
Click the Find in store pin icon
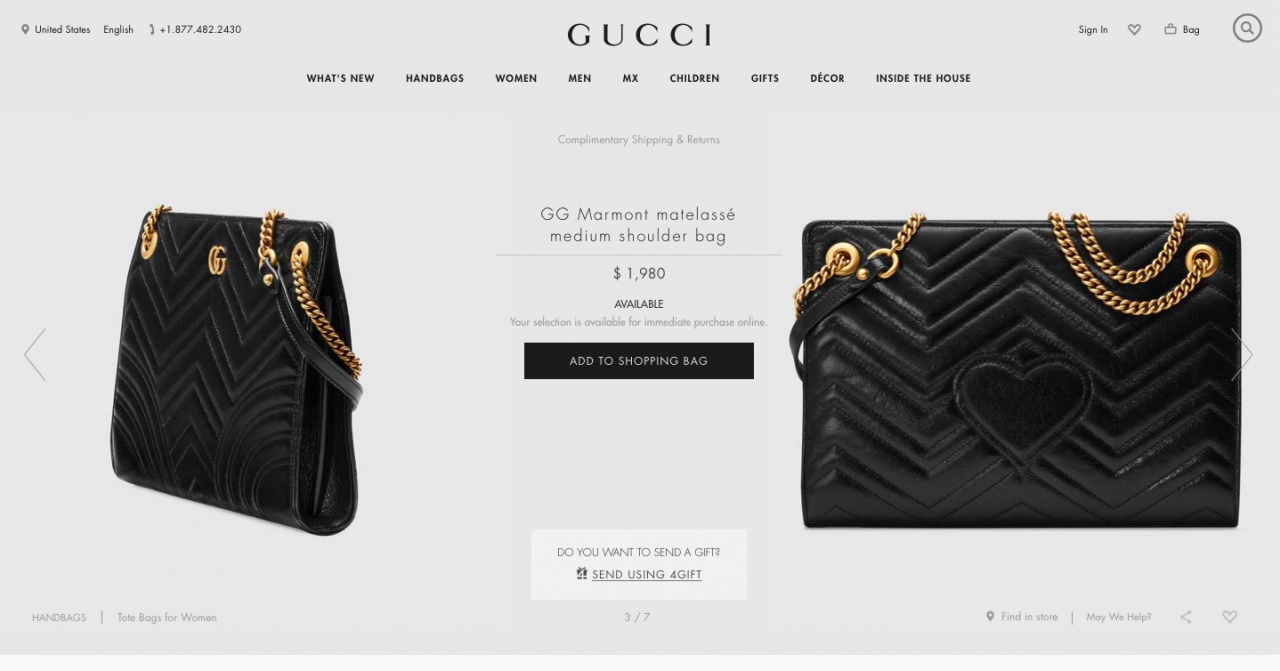click(990, 617)
